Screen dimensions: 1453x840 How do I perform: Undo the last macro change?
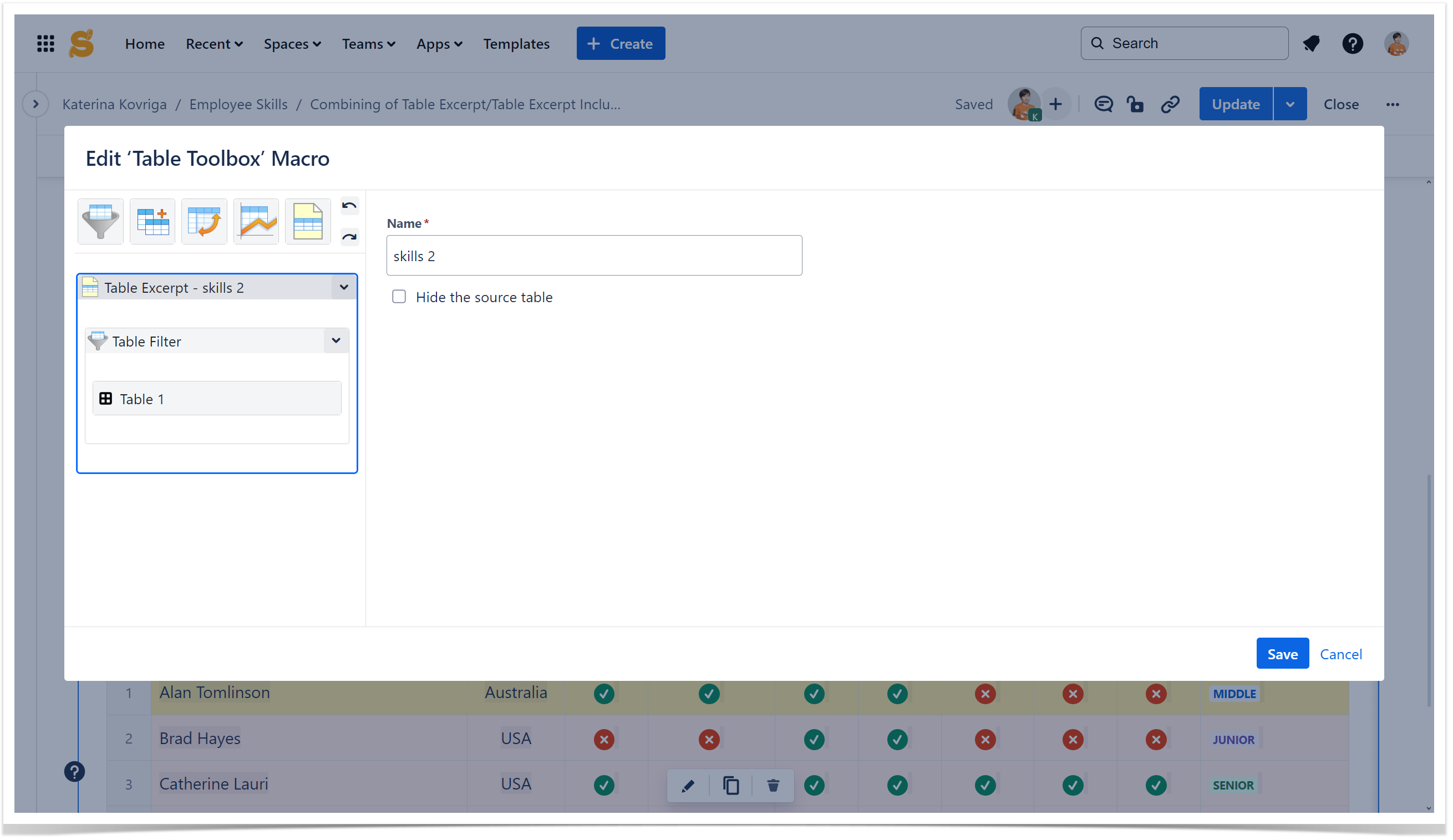(x=349, y=206)
